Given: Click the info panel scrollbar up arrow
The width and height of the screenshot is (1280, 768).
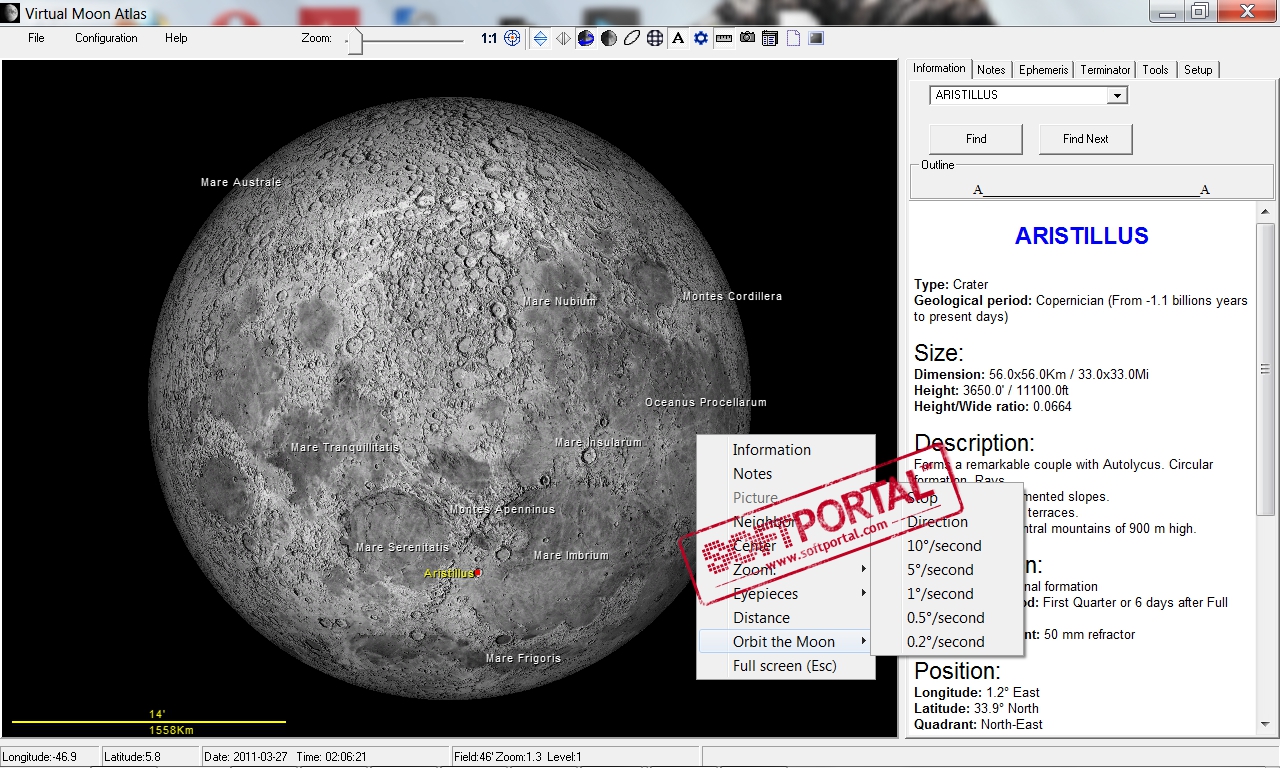Looking at the screenshot, I should (x=1266, y=212).
